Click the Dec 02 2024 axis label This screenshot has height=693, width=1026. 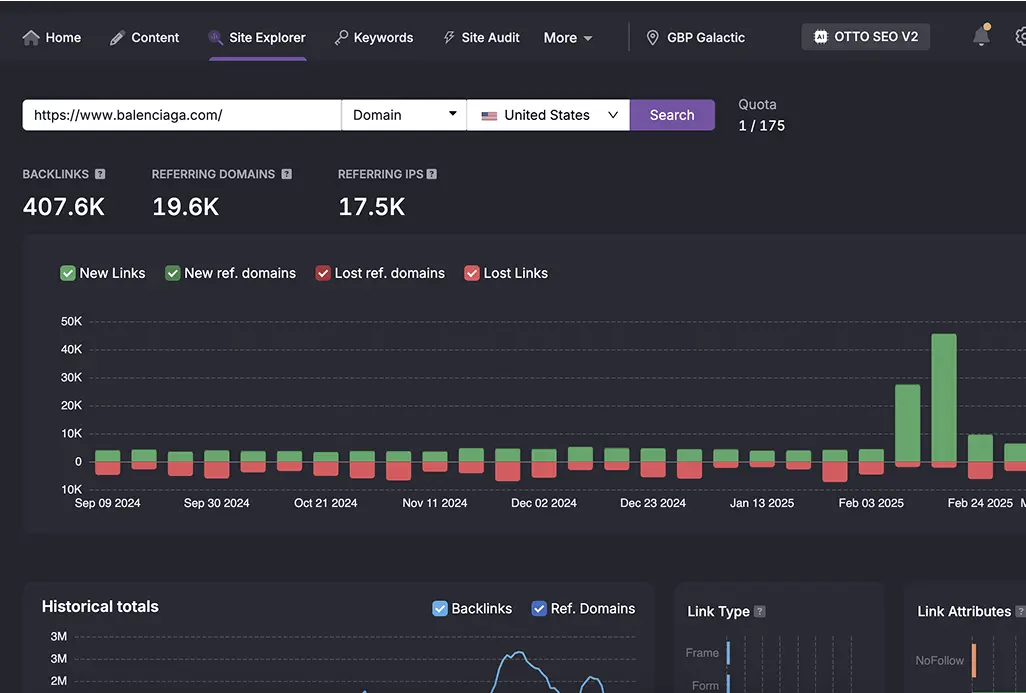pos(544,503)
